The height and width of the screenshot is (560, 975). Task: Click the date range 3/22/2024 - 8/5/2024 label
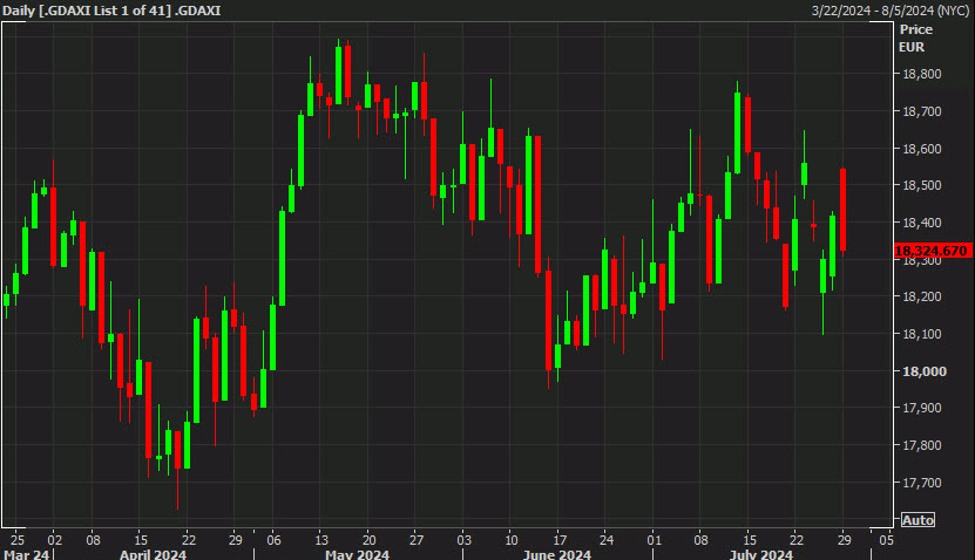(890, 11)
